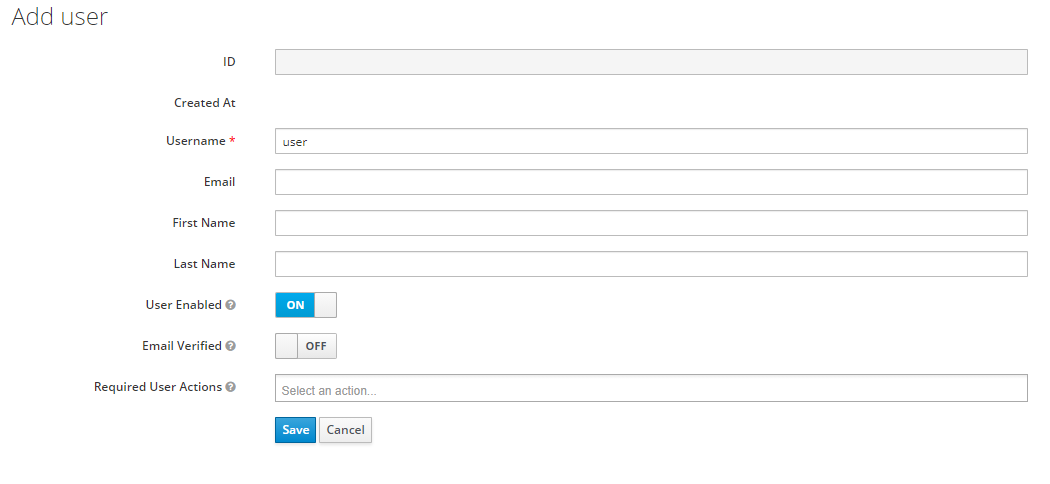The image size is (1050, 484).
Task: Open the 'Select an action...' dropdown
Action: click(651, 388)
